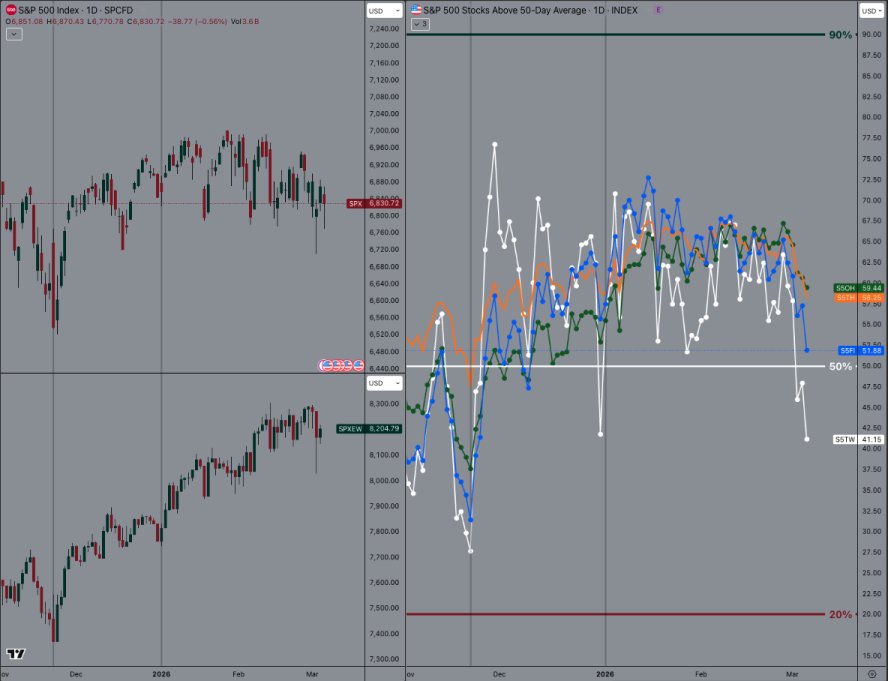The height and width of the screenshot is (681, 888).
Task: Select the red 20% horizontal line label
Action: 840,615
